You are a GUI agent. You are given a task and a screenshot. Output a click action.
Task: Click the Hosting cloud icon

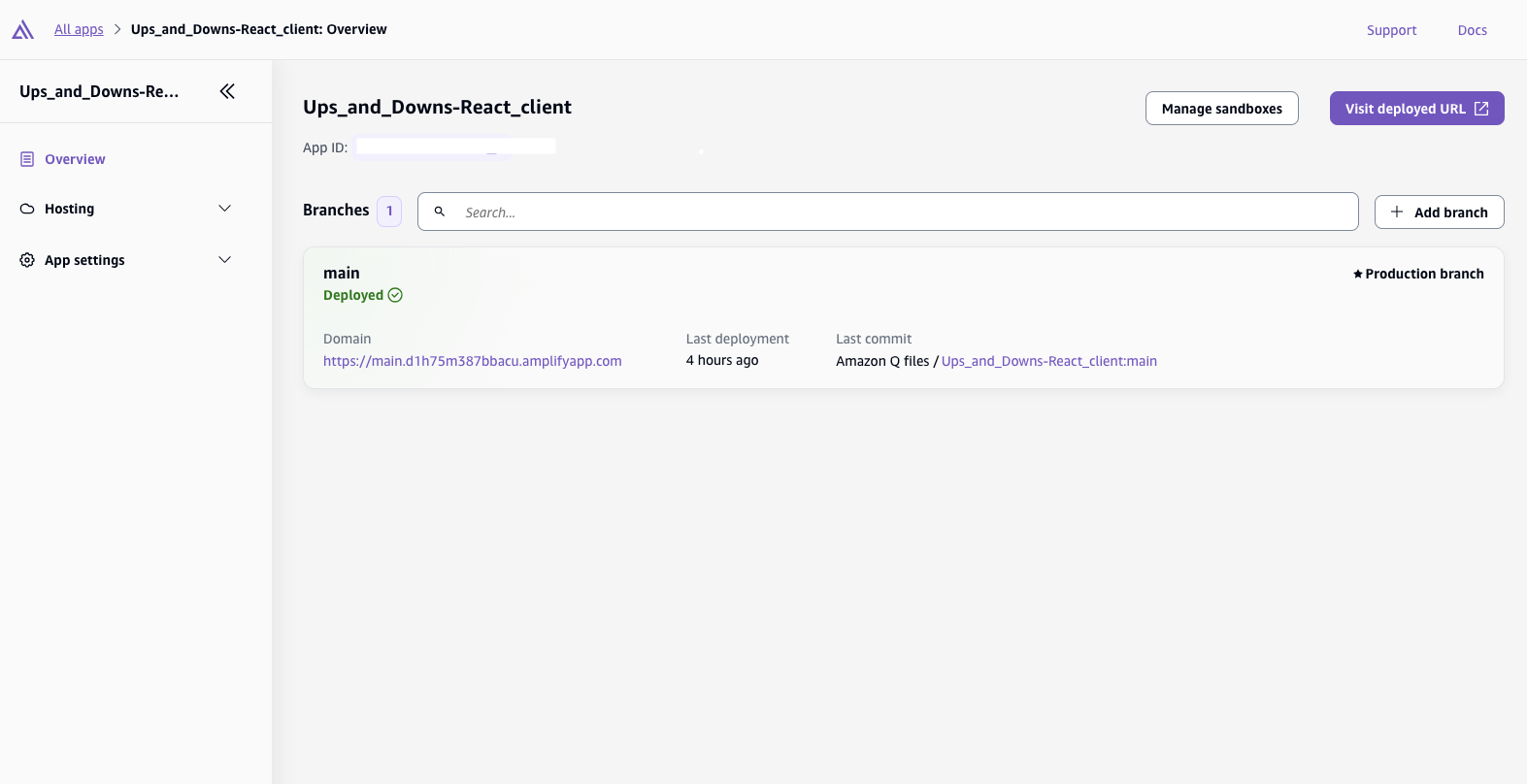pyautogui.click(x=27, y=209)
